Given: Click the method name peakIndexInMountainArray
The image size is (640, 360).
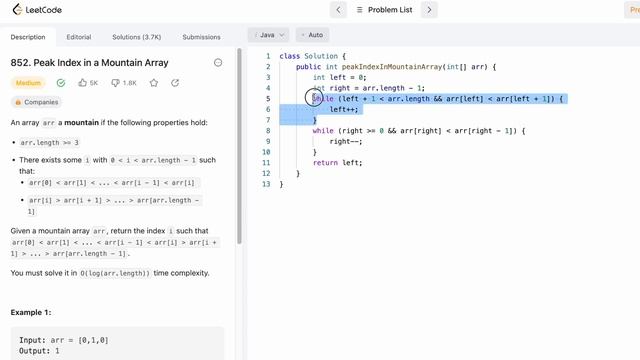Looking at the screenshot, I should coord(392,67).
